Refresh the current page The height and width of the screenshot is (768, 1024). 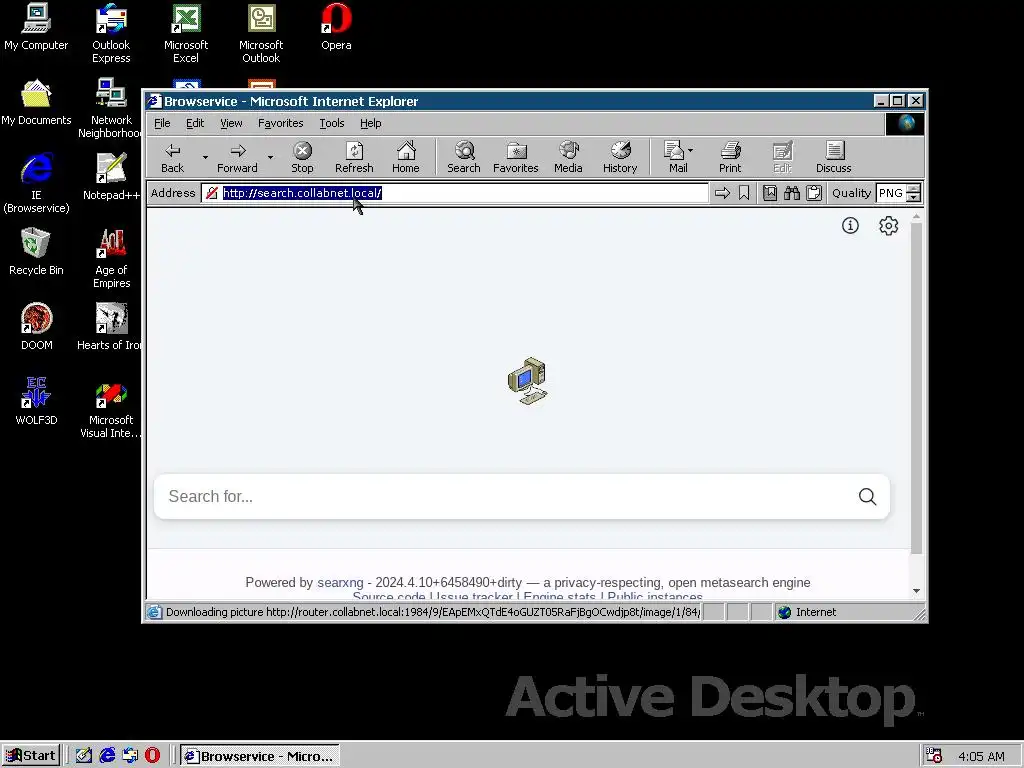pyautogui.click(x=354, y=157)
